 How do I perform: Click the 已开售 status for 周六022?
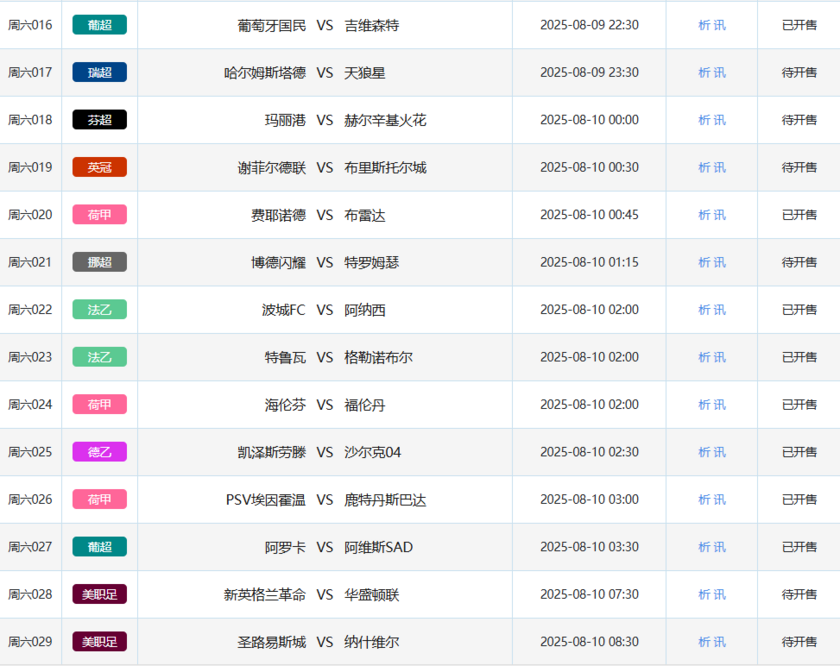799,310
